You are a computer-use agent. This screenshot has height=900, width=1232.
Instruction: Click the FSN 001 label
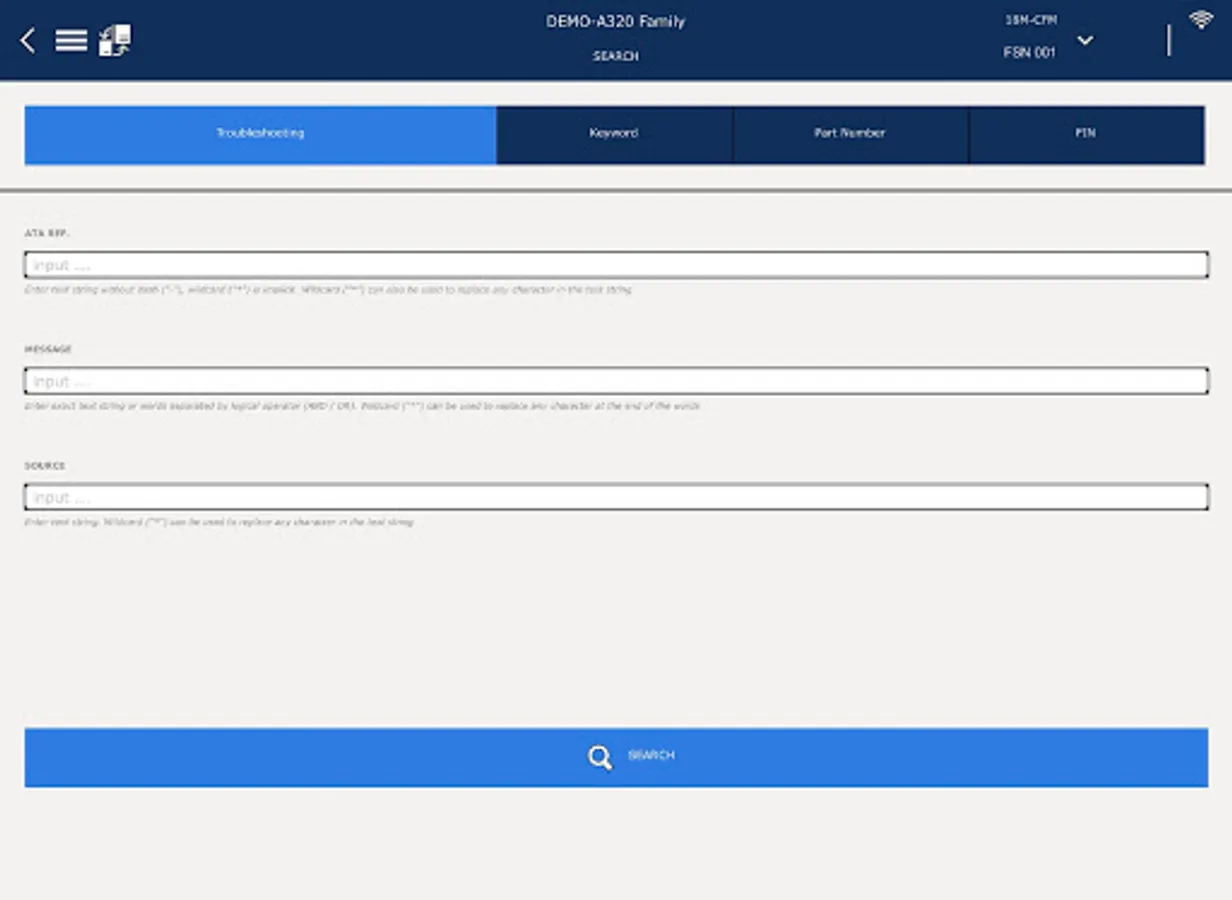(1030, 52)
